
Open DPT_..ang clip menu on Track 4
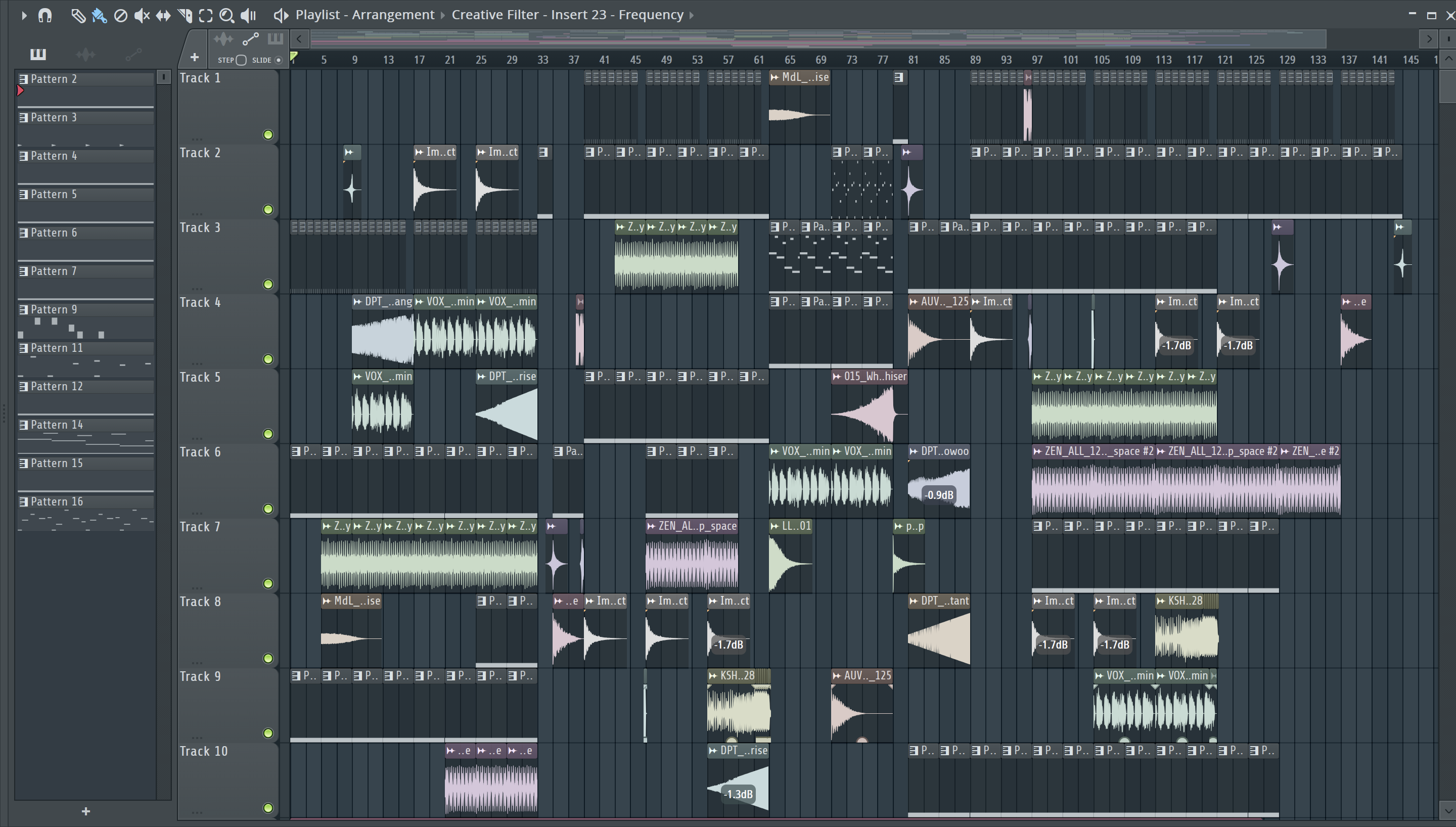pyautogui.click(x=358, y=302)
